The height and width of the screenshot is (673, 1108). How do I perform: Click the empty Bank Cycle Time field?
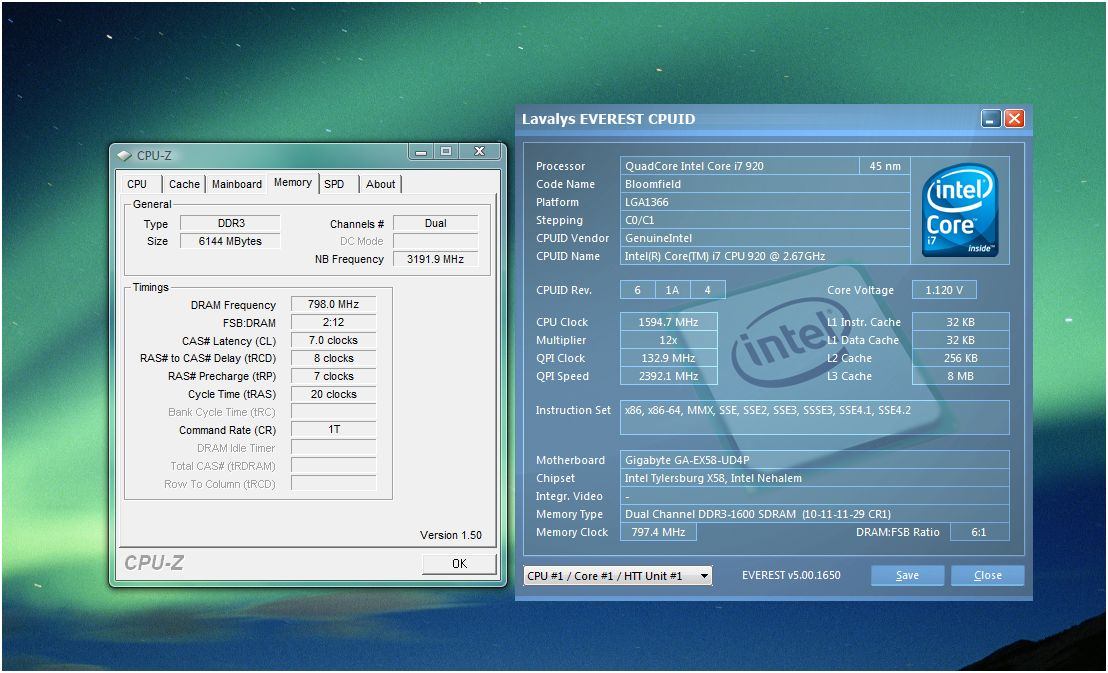[334, 412]
